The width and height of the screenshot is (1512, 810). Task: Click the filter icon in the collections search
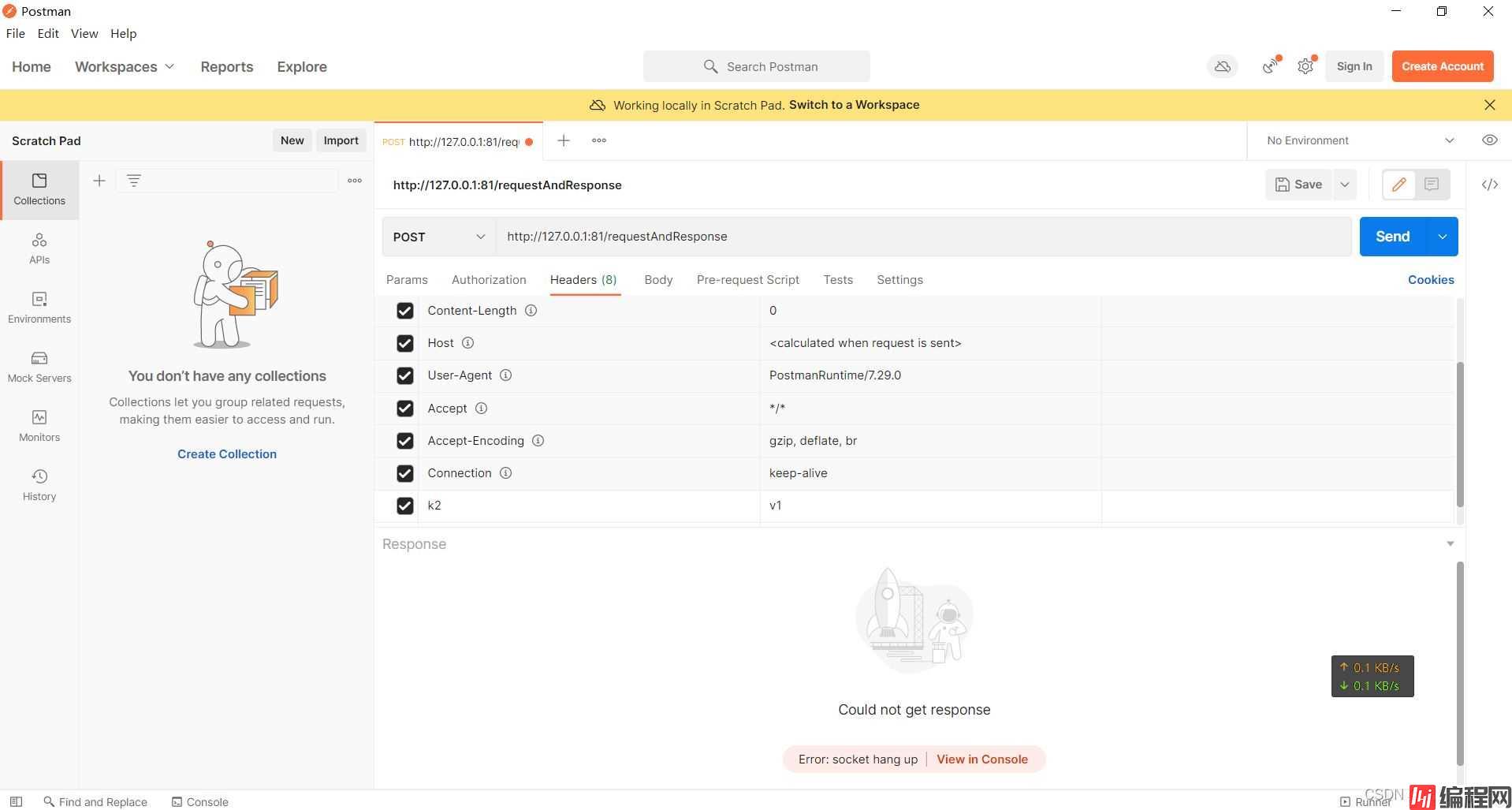(134, 181)
